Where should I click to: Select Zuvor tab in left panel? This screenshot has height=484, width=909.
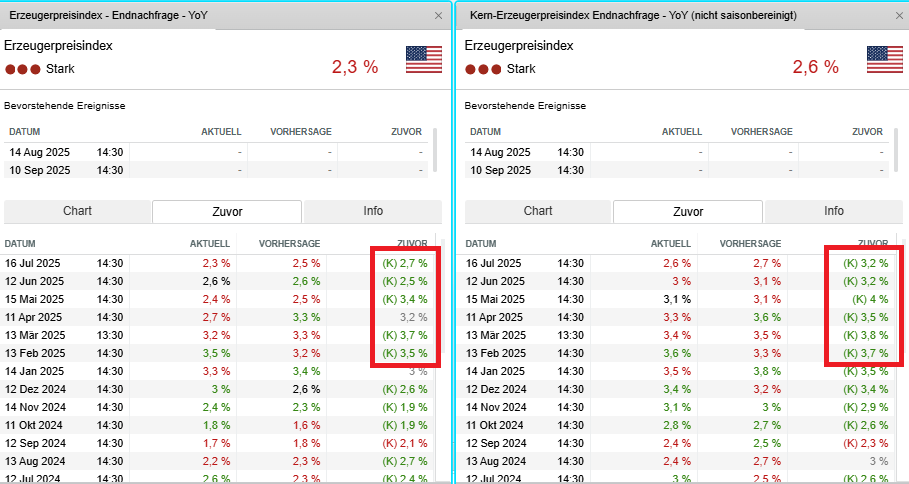point(227,212)
